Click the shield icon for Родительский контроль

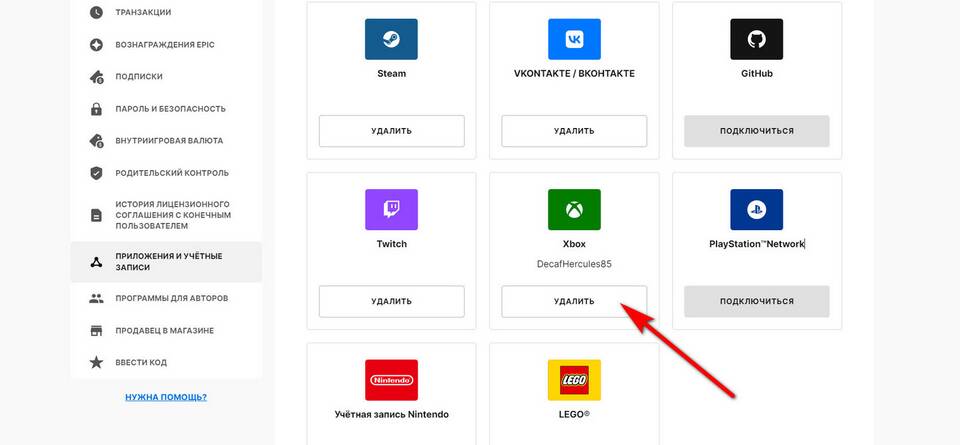96,173
